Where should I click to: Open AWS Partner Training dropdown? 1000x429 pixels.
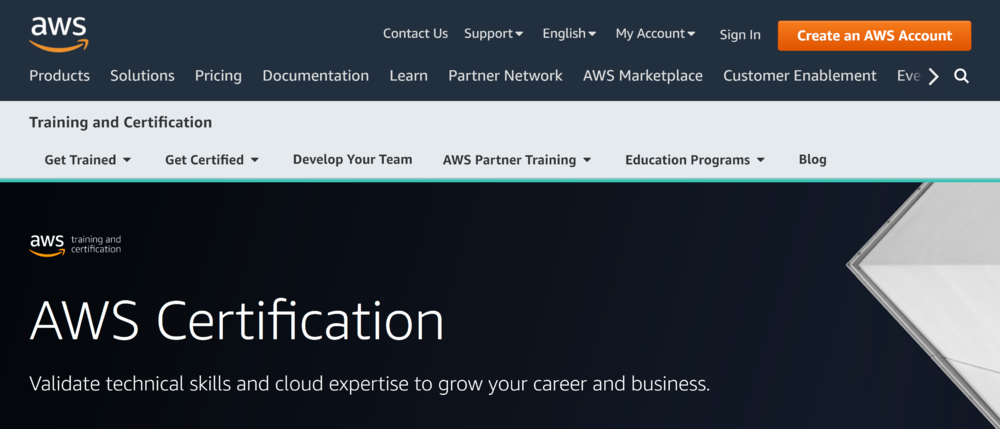click(x=516, y=160)
